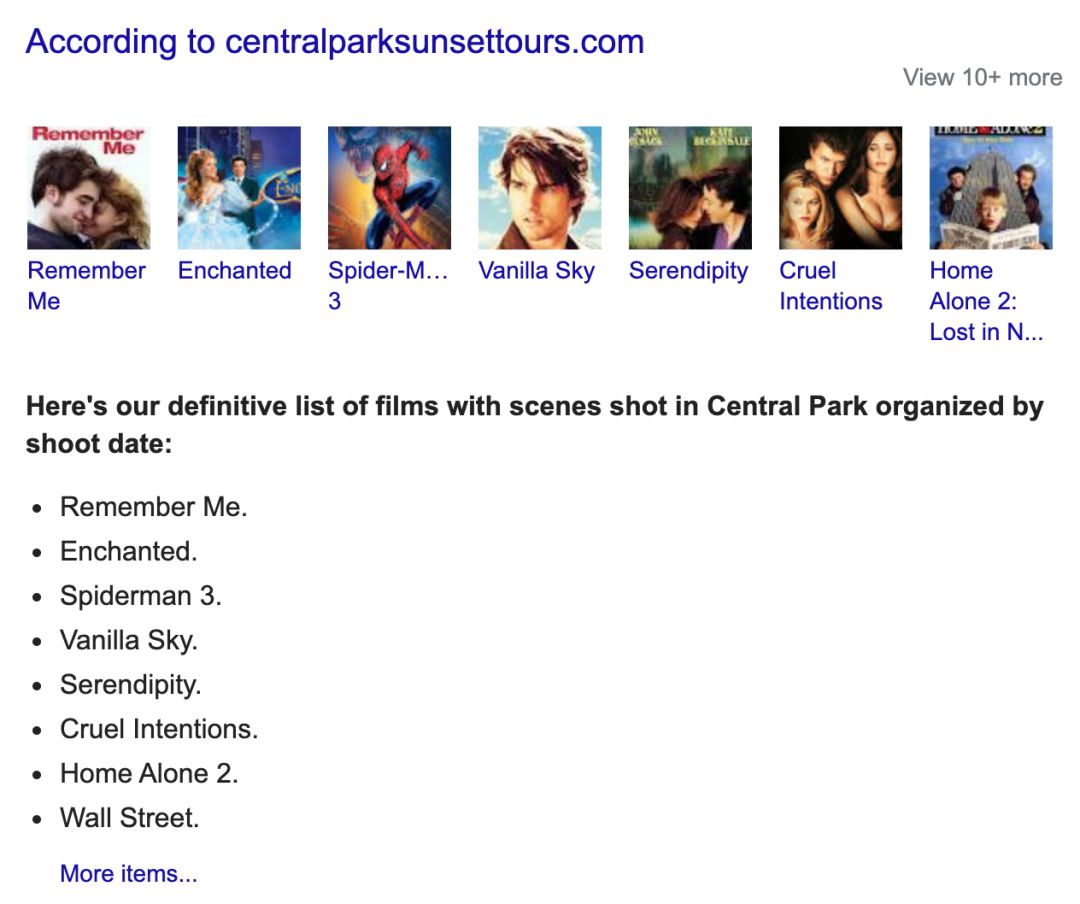
Task: Click the 'definitive list of films' heading text
Action: (x=534, y=424)
